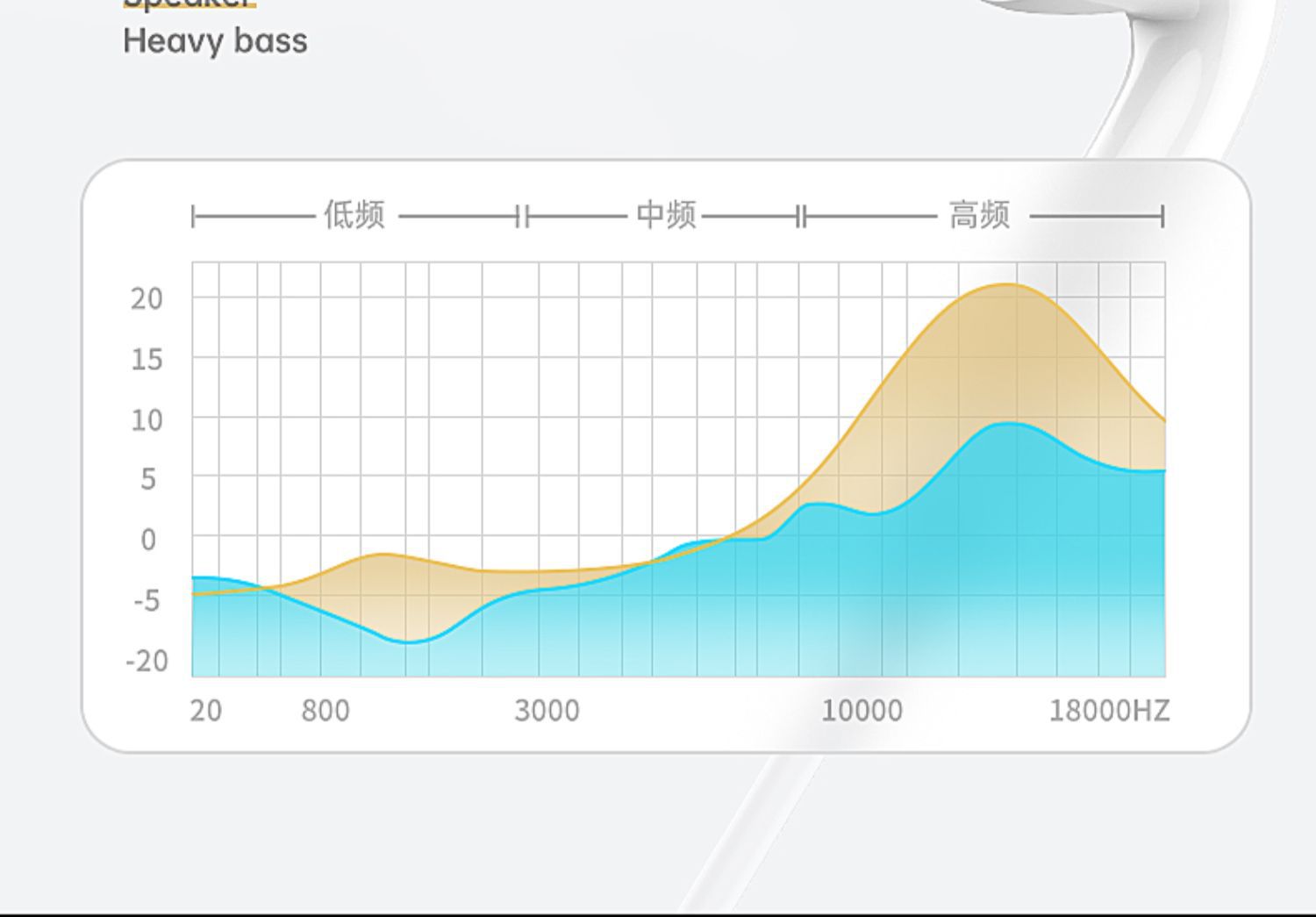1316x917 pixels.
Task: Click the 3000 frequency axis label
Action: (x=547, y=710)
